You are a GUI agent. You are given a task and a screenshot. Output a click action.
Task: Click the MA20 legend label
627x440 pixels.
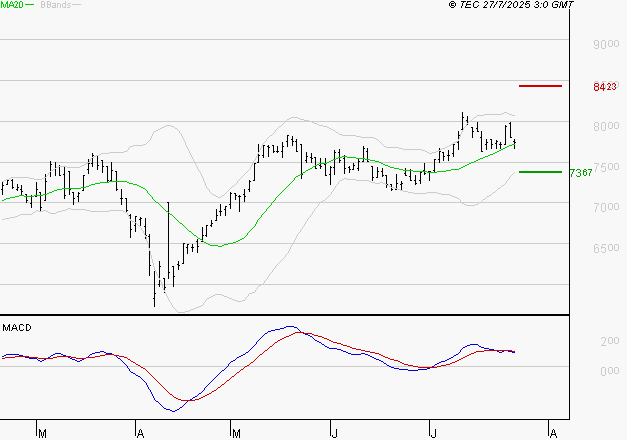point(12,6)
